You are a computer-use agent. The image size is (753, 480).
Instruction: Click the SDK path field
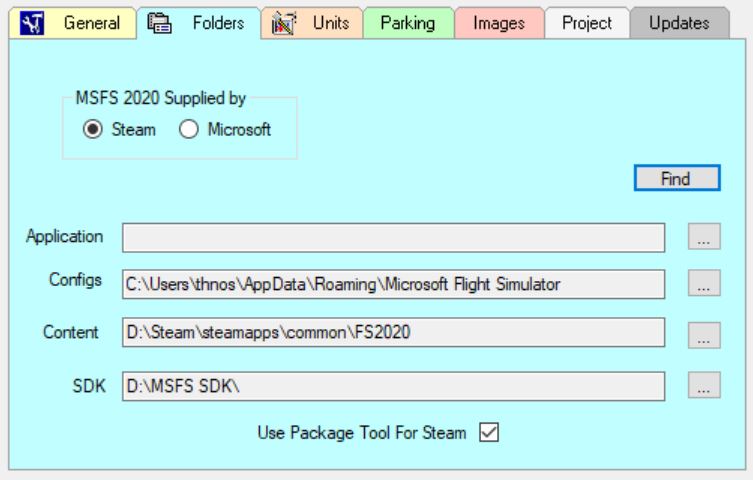click(x=394, y=386)
